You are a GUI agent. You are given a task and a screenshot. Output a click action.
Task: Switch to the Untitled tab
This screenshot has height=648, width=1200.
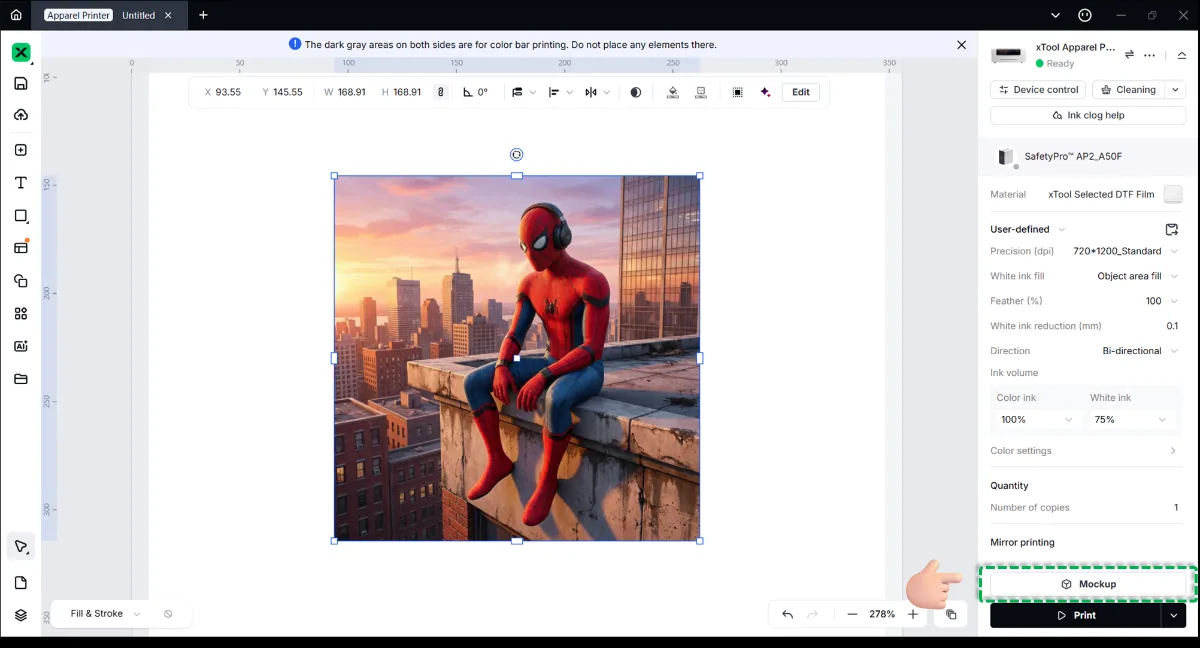138,15
